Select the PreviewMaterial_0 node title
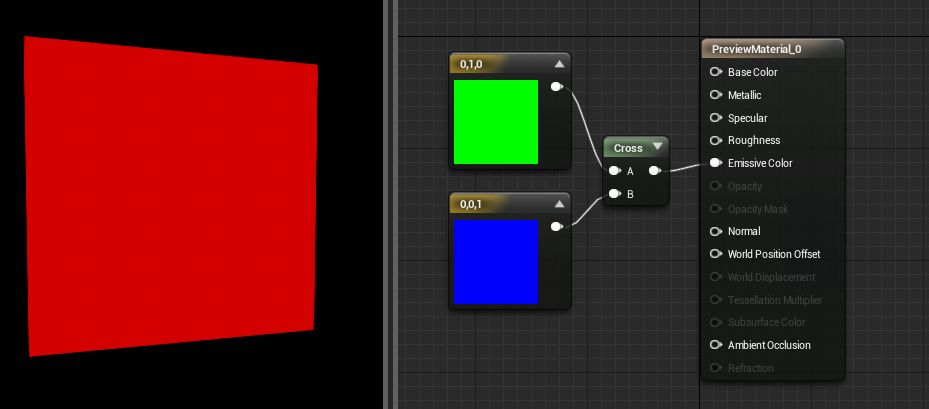929x409 pixels. coord(757,49)
